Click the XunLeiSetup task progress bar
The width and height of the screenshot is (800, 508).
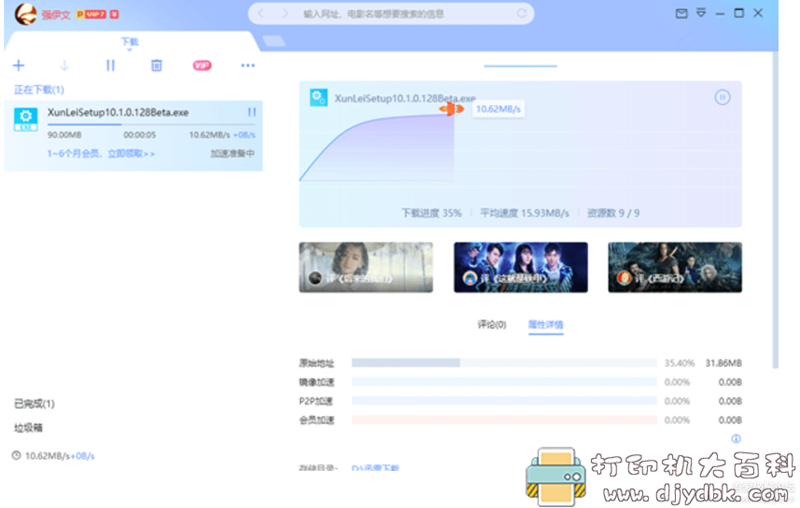151,124
